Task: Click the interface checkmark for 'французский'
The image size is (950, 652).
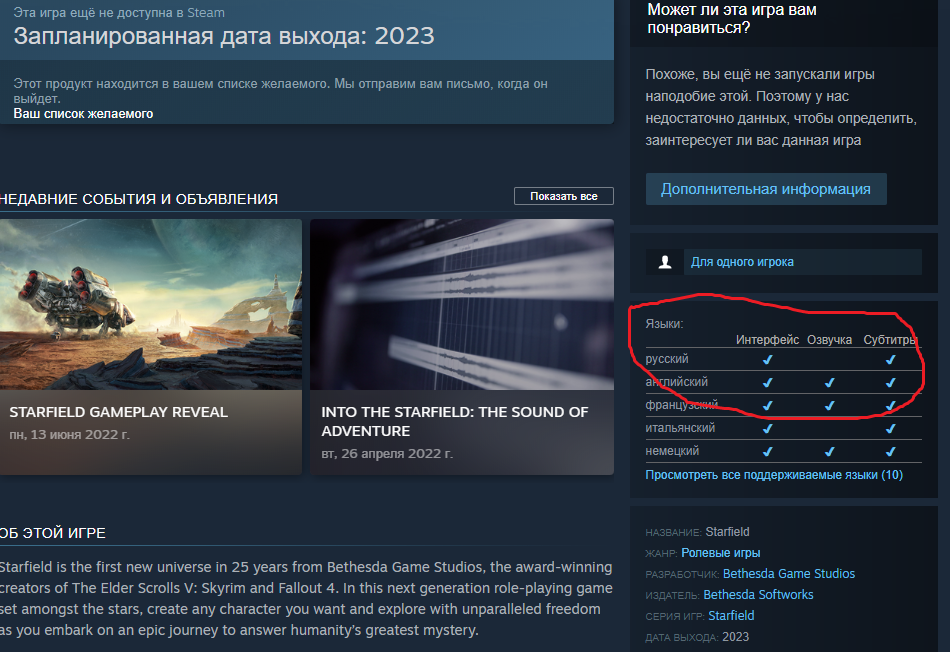Action: click(768, 405)
